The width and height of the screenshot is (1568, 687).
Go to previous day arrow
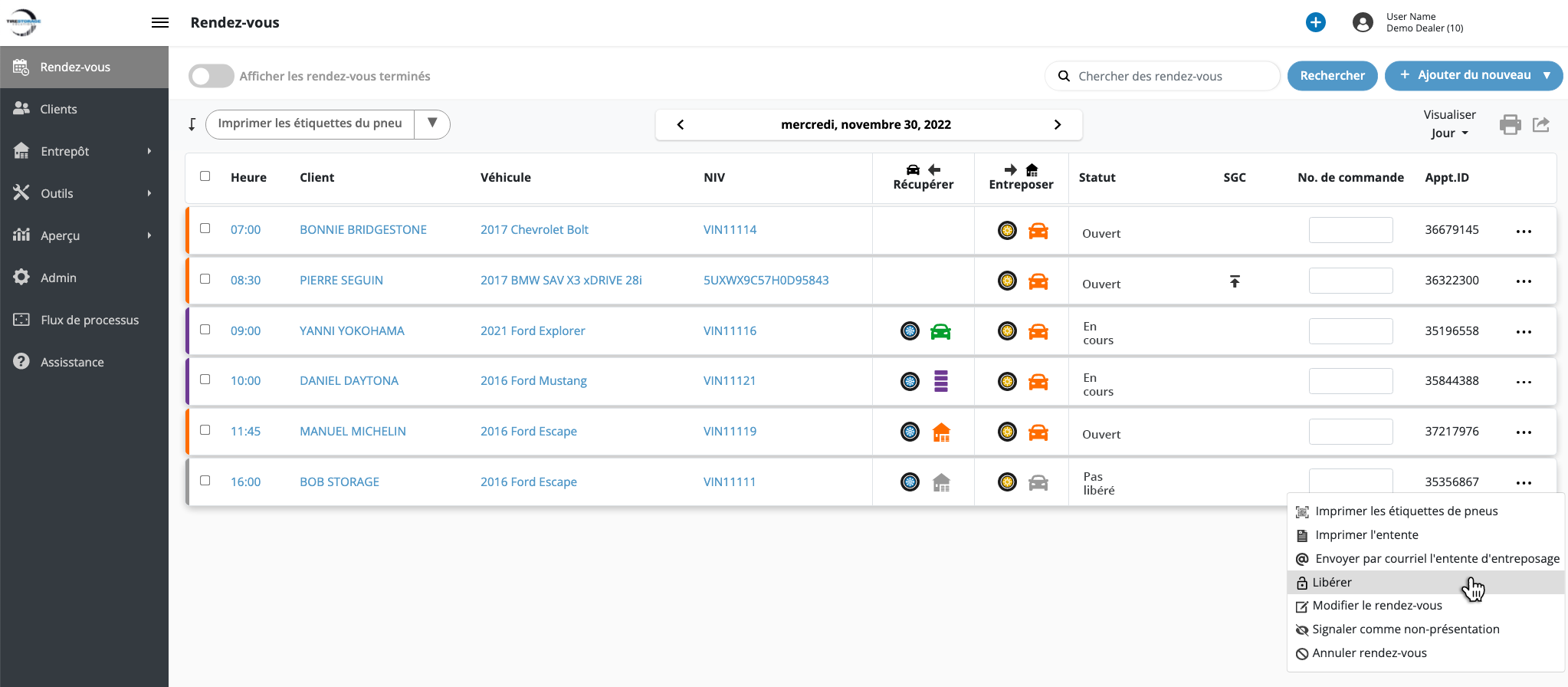coord(681,125)
